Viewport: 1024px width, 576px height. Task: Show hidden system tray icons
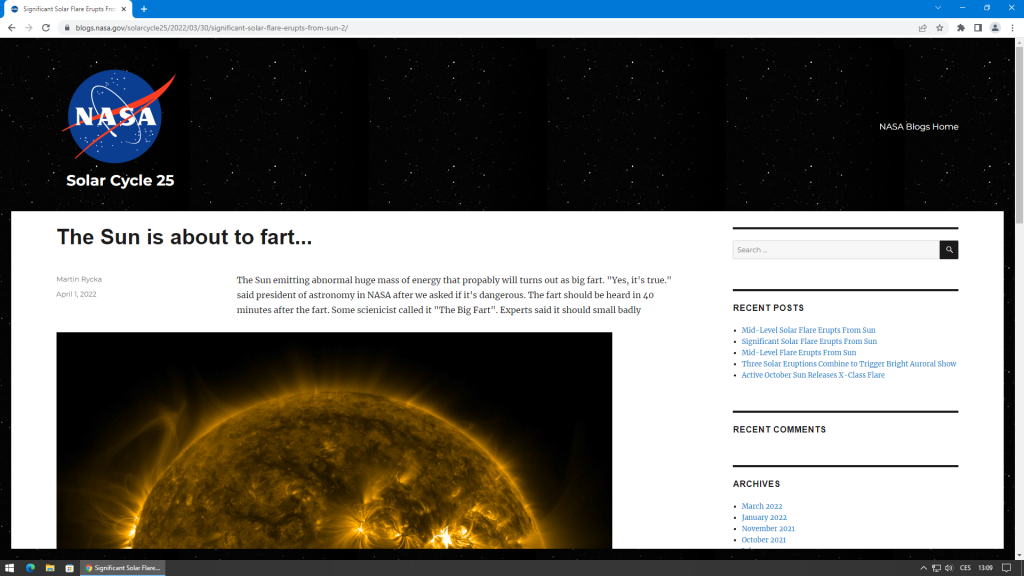click(923, 568)
